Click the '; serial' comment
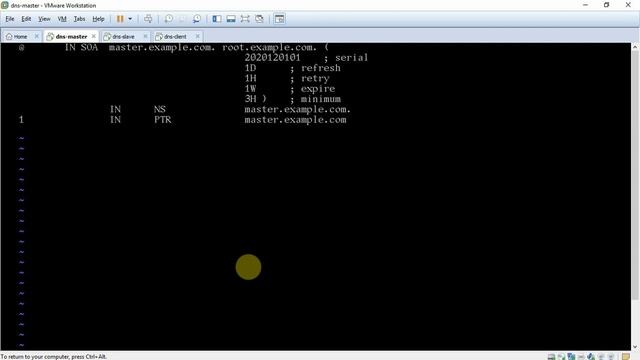 346,58
